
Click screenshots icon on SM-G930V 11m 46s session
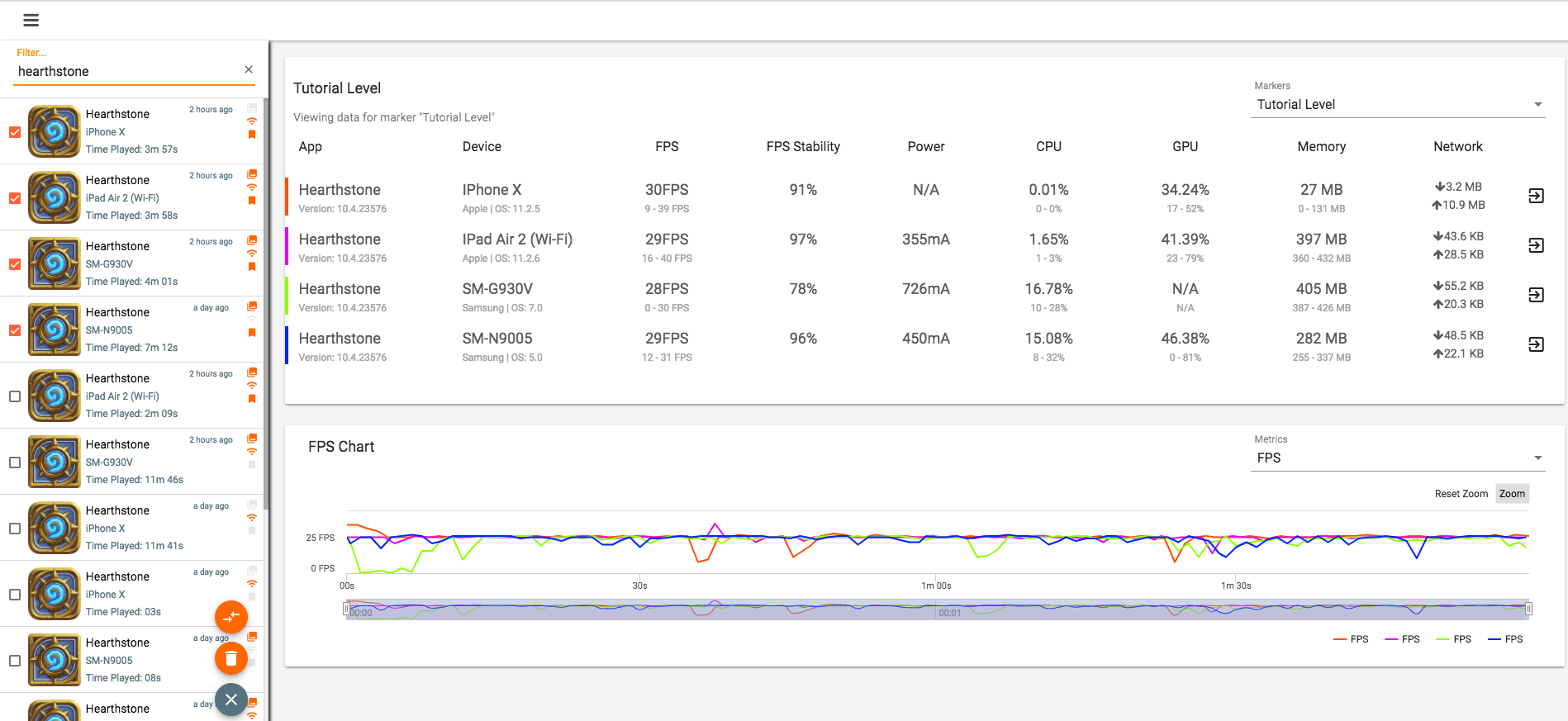point(252,439)
